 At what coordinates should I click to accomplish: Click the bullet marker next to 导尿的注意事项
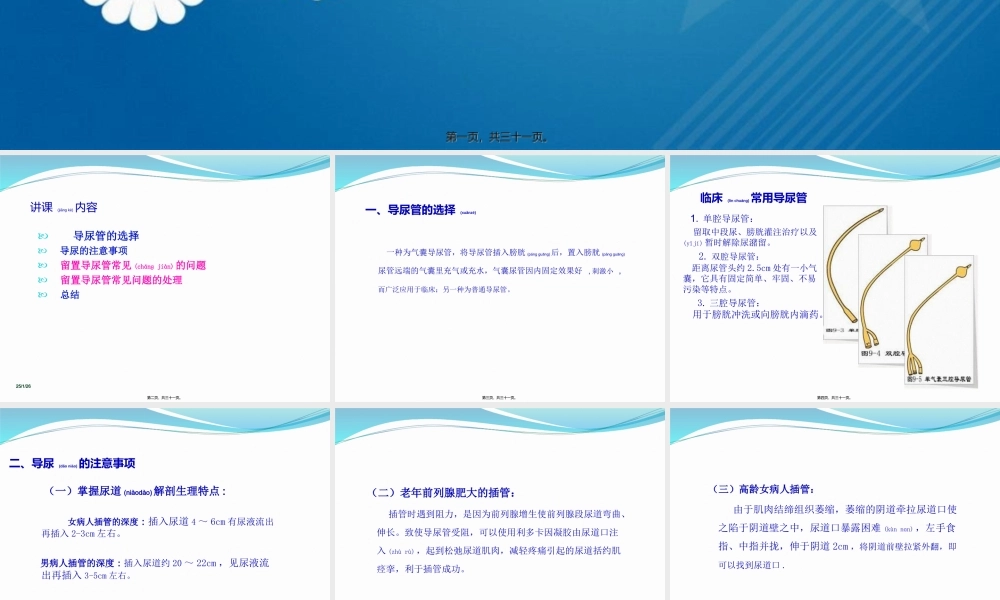point(42,250)
